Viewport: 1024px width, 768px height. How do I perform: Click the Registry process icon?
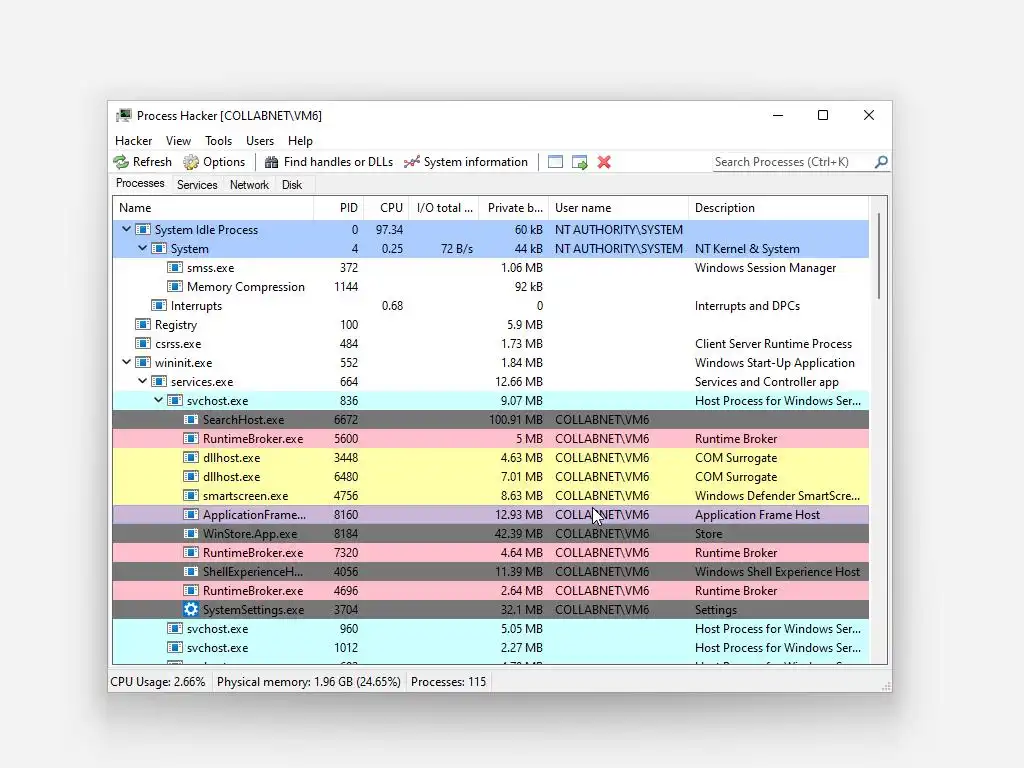(142, 325)
